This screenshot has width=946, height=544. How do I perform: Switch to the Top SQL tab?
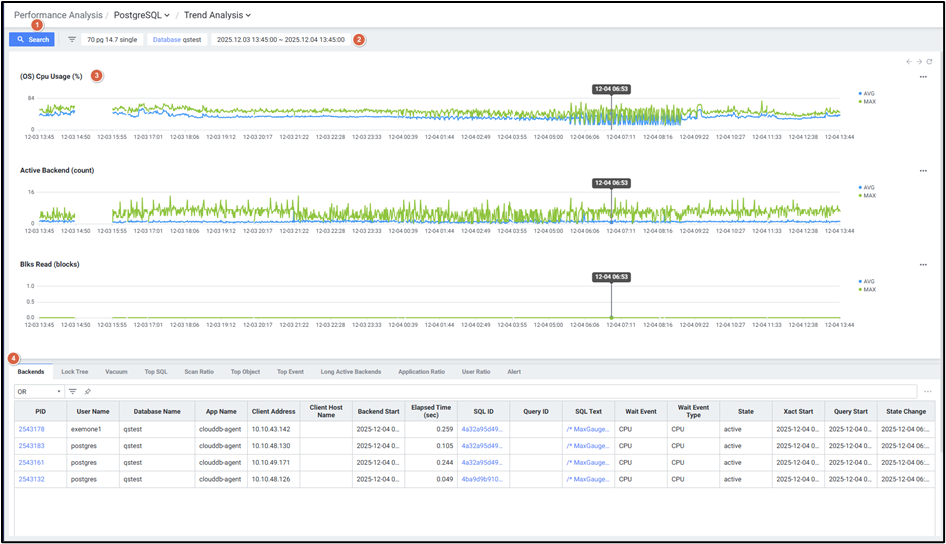click(155, 372)
